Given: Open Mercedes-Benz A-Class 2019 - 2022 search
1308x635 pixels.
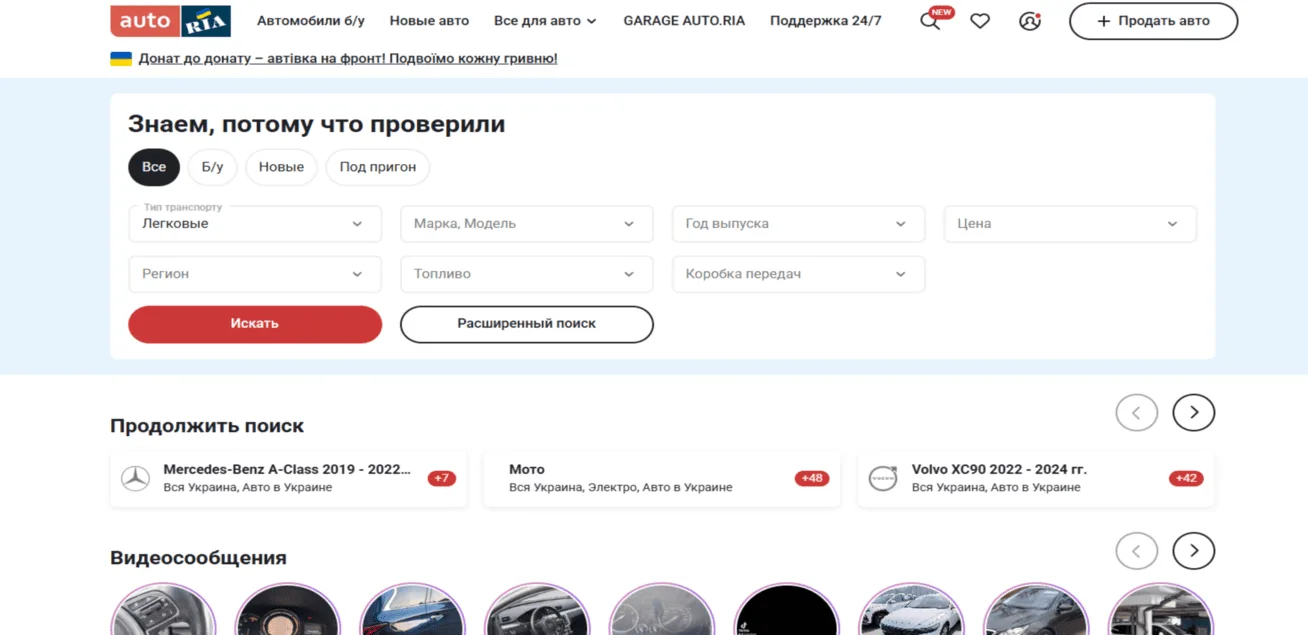Looking at the screenshot, I should point(288,478).
